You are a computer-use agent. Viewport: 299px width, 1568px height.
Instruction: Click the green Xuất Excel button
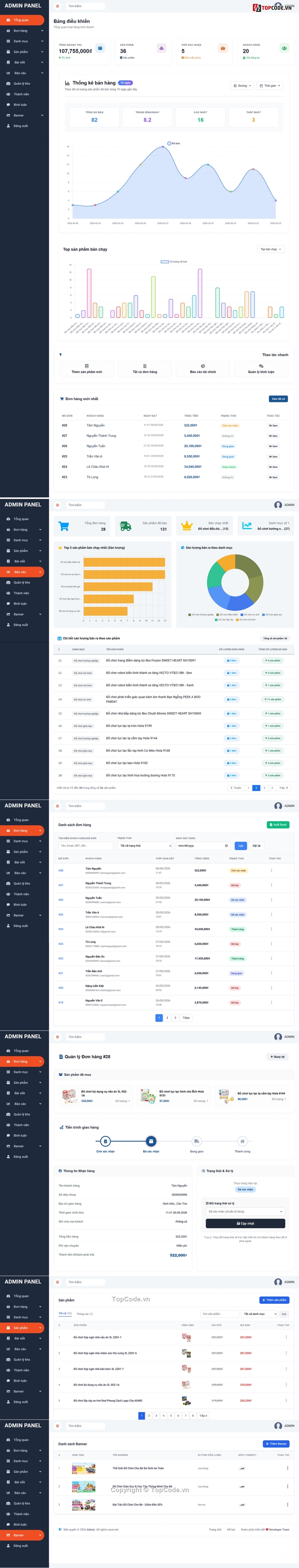pyautogui.click(x=278, y=825)
